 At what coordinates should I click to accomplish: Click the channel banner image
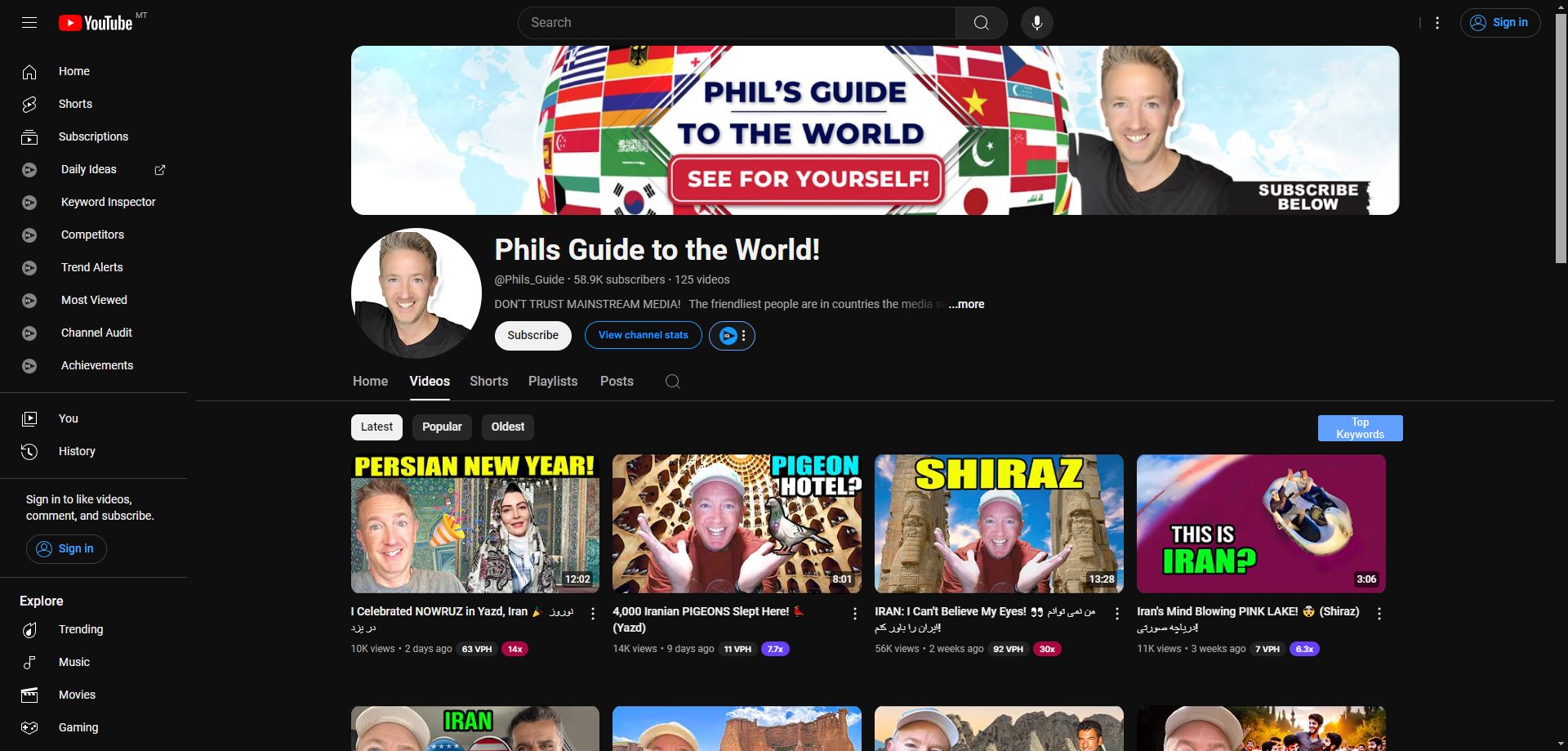[x=875, y=131]
